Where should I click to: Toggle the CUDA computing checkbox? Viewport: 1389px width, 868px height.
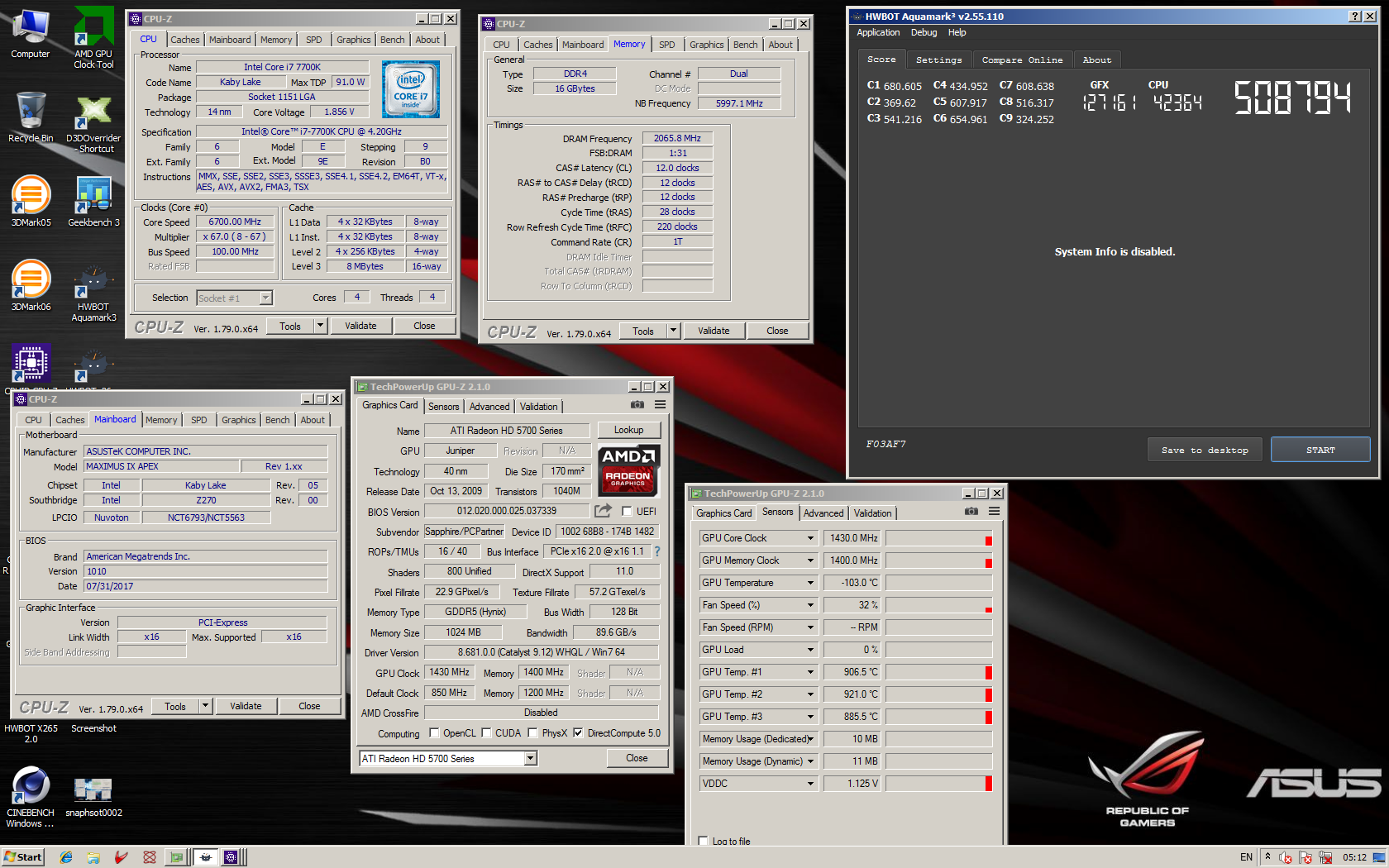click(487, 733)
